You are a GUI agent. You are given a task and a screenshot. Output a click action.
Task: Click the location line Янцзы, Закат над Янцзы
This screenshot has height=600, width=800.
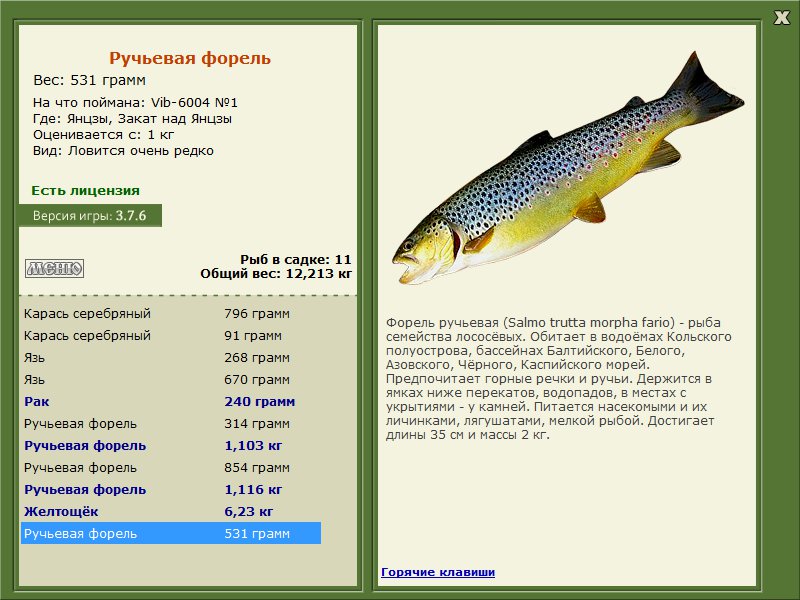click(132, 119)
